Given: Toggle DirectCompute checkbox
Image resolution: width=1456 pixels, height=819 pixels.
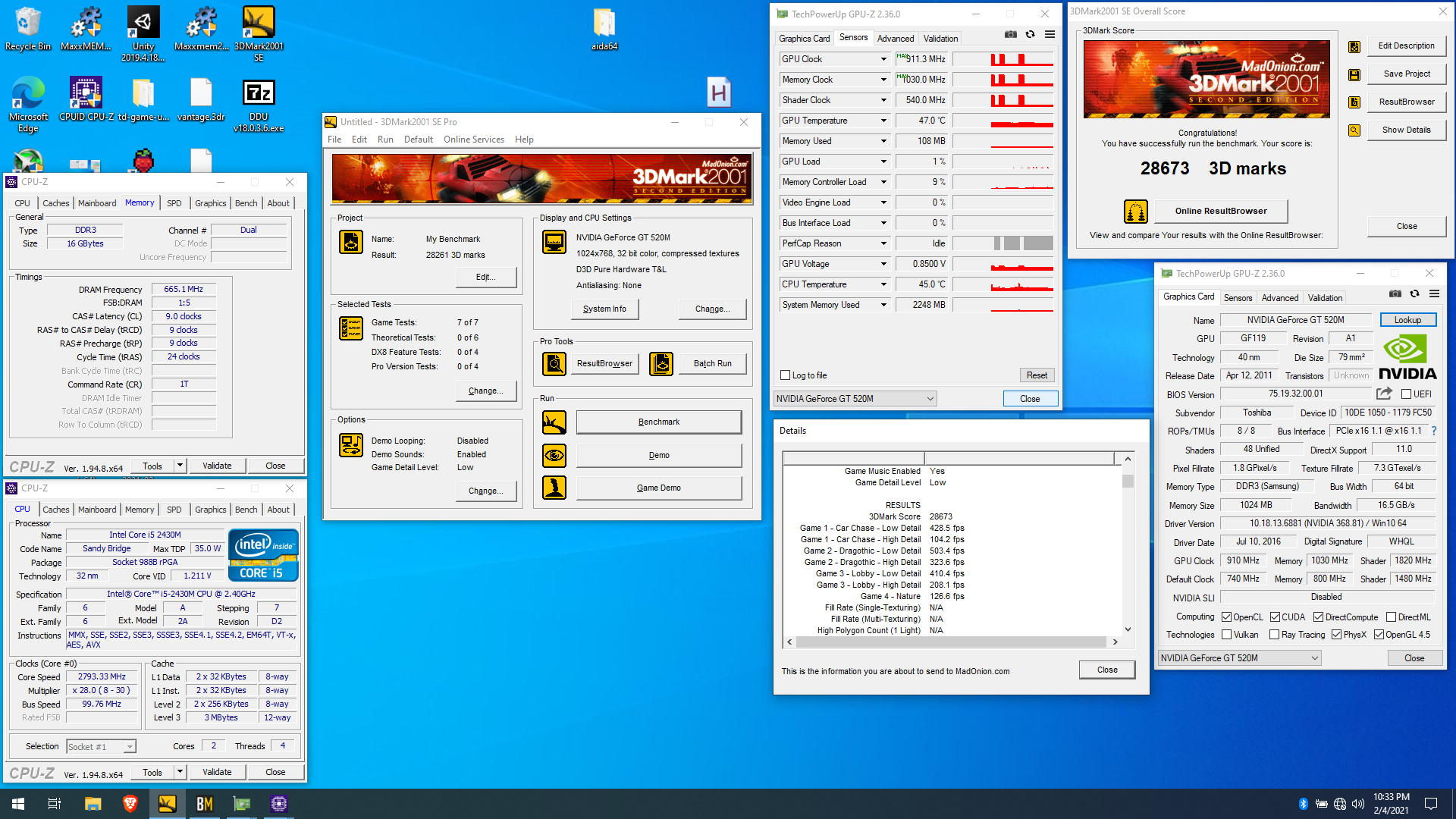Looking at the screenshot, I should click(1318, 617).
